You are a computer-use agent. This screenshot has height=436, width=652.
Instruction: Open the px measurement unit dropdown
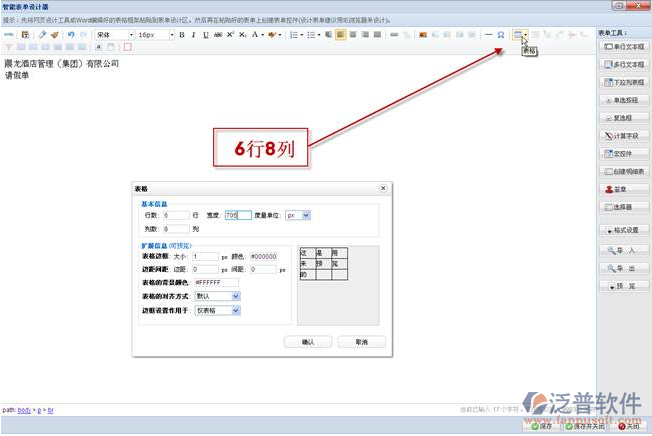click(298, 215)
